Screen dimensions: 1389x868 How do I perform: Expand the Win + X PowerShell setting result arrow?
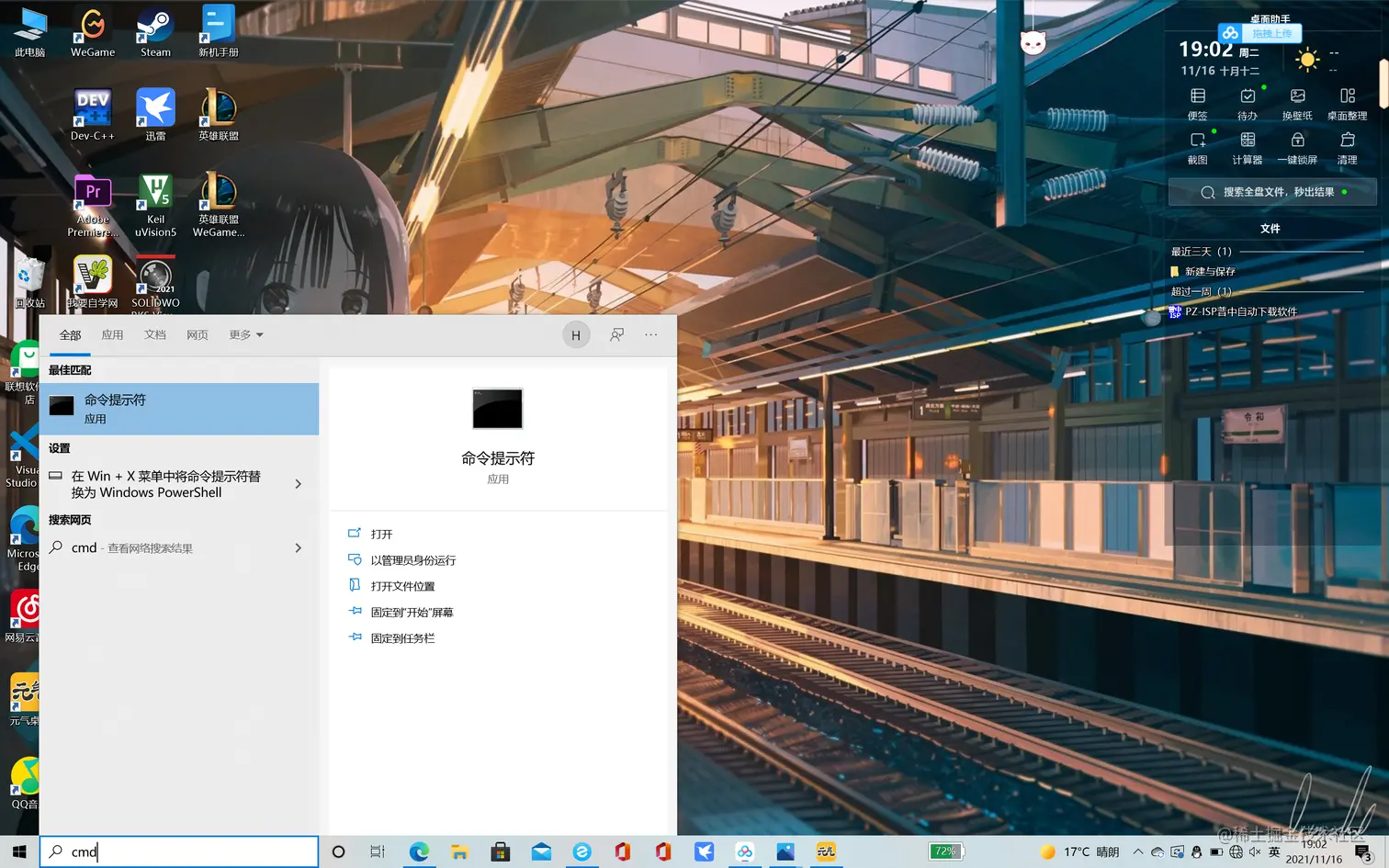pyautogui.click(x=299, y=484)
